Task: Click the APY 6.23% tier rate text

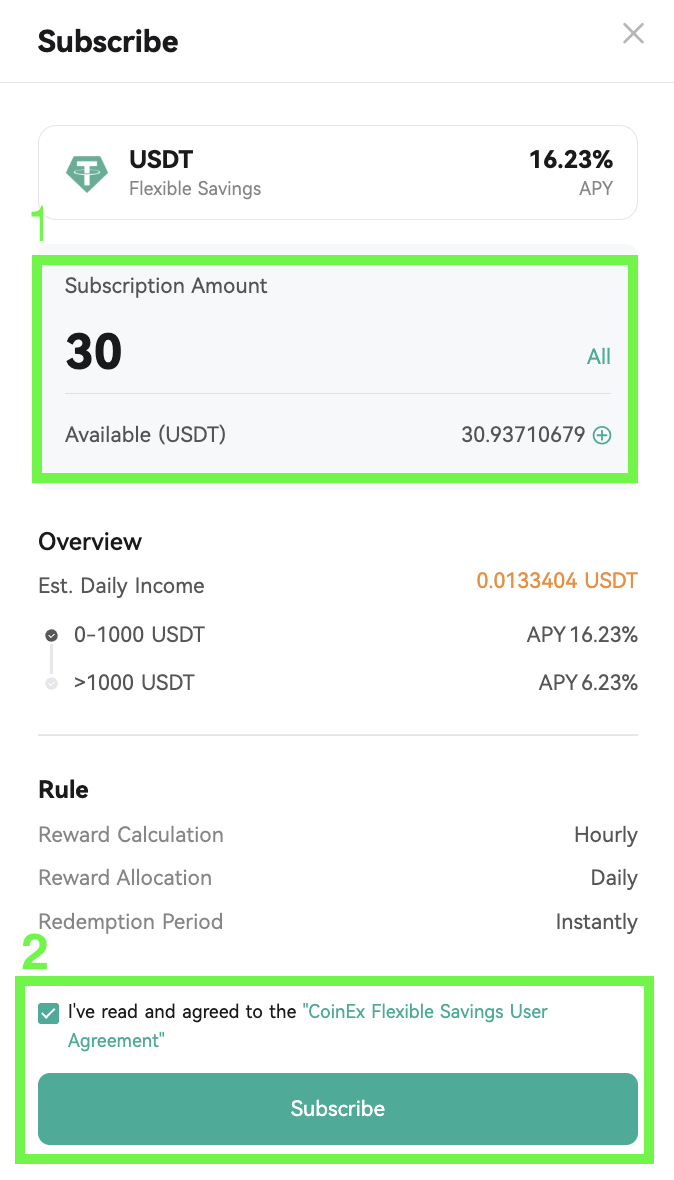Action: (588, 683)
